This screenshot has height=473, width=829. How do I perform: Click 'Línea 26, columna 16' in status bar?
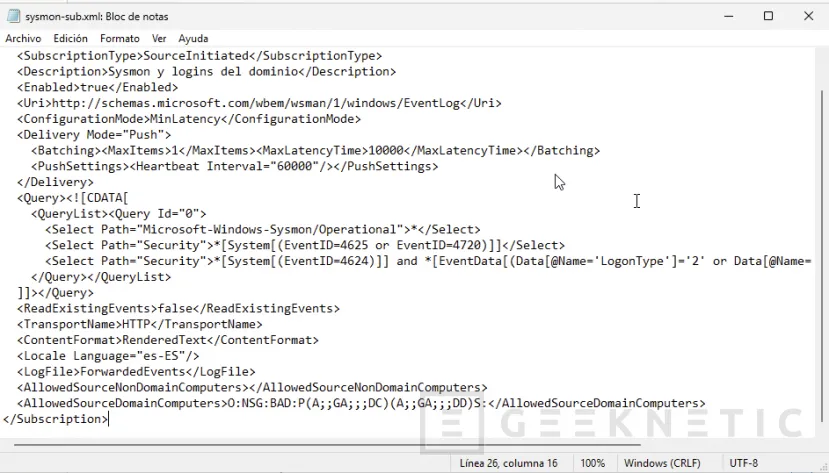508,463
